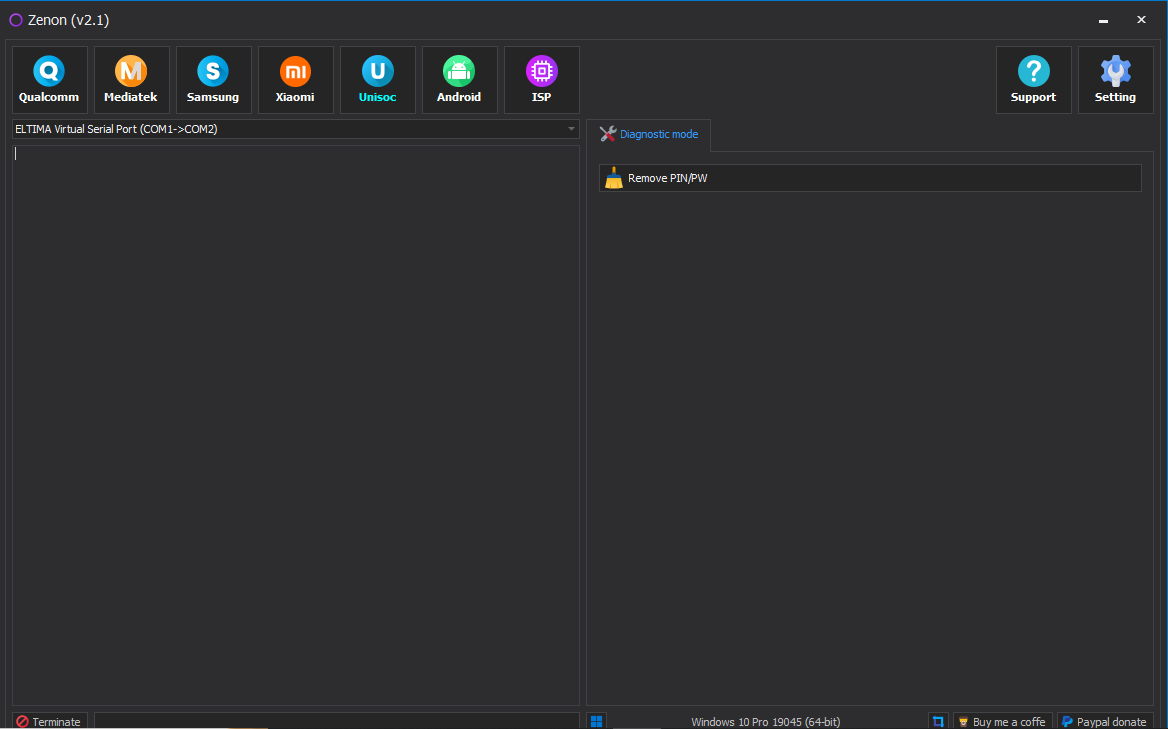Click the screenshot crop icon in status bar
Viewport: 1168px width, 729px height.
[x=938, y=721]
